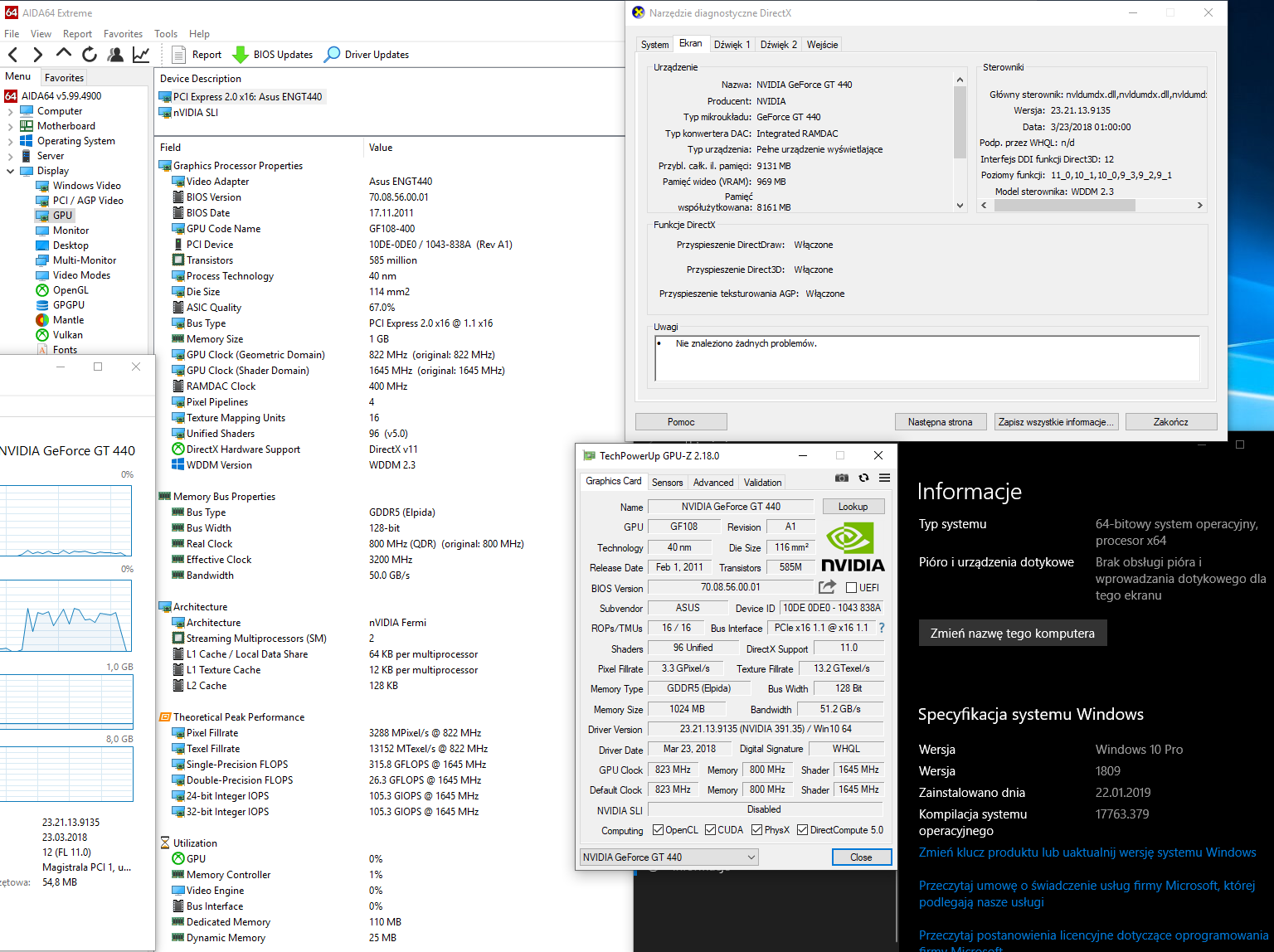
Task: Expand the Operating System tree node
Action: (x=10, y=141)
